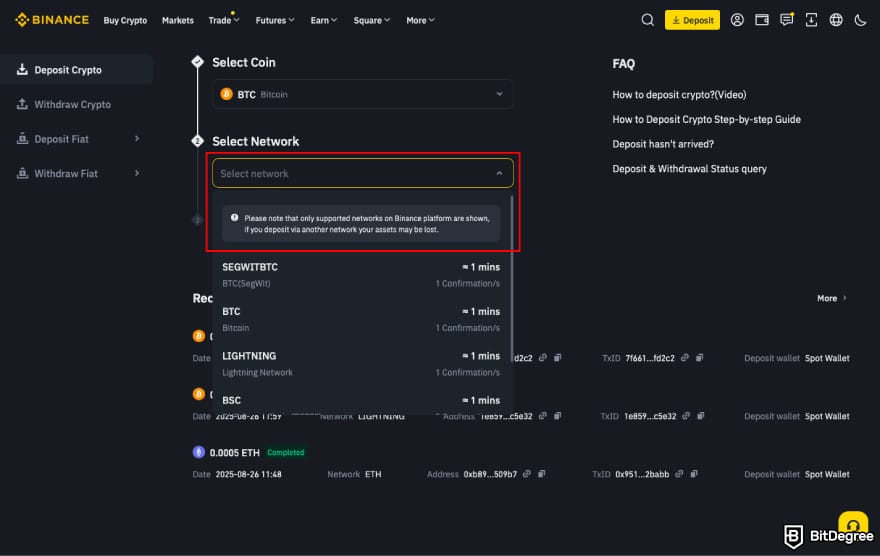
Task: Copy TxID 7f661...fd2c2 with copy icon
Action: (x=699, y=358)
